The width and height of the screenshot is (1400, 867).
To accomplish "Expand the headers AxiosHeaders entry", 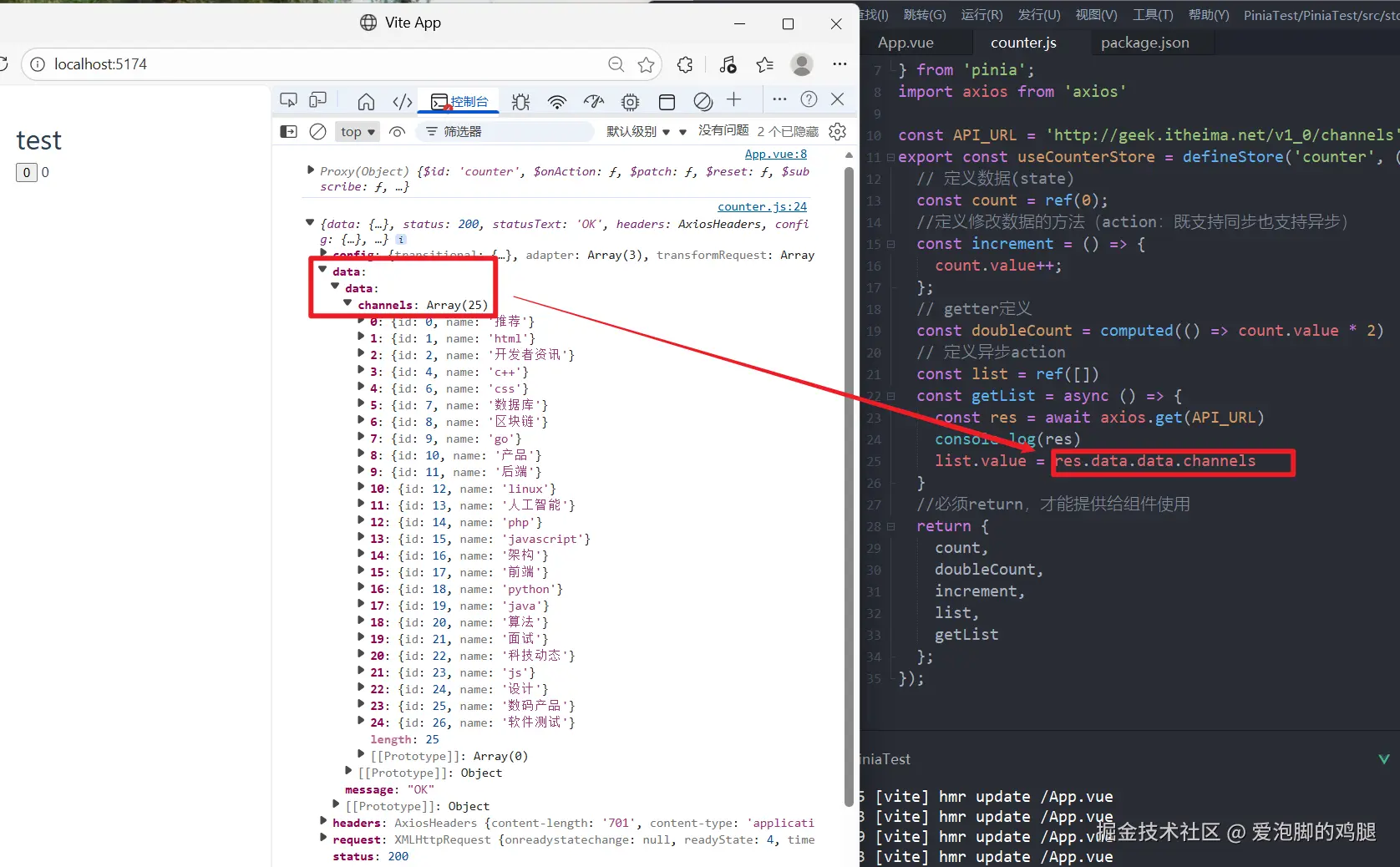I will [x=324, y=822].
